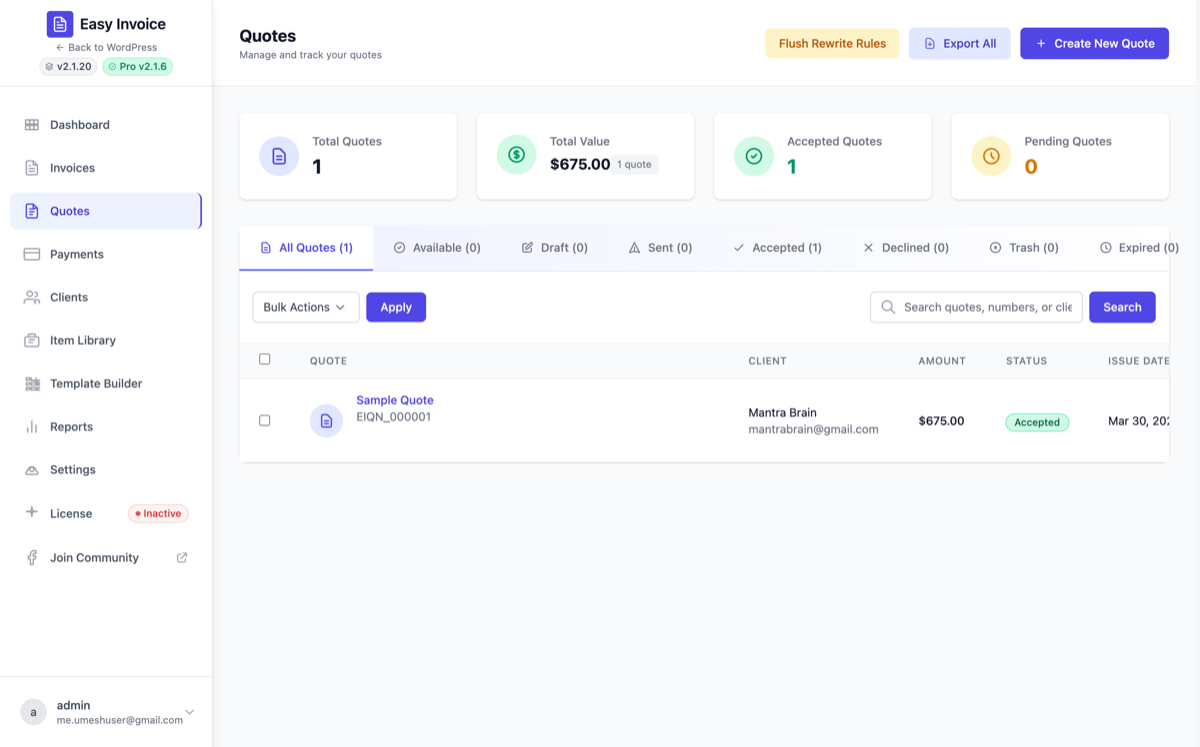The width and height of the screenshot is (1200, 747).
Task: Click the admin avatar circle
Action: click(33, 712)
